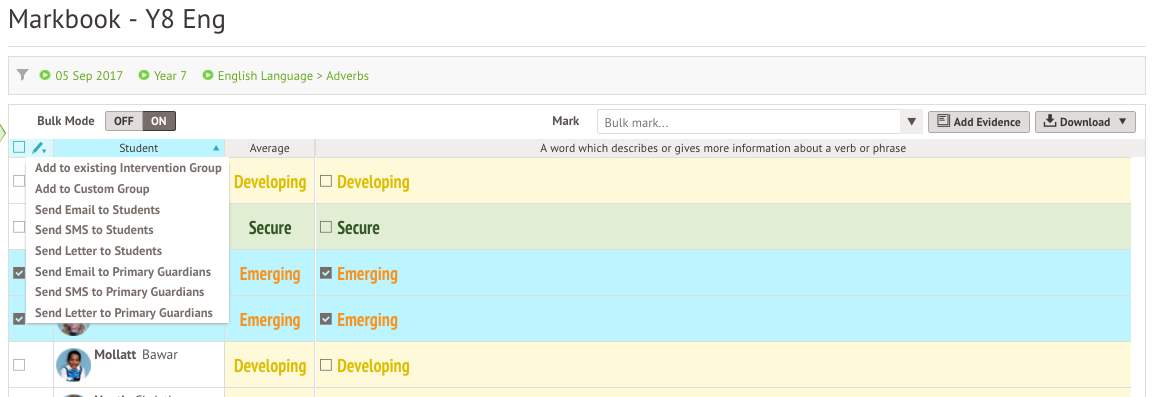Open the pencil bulk actions icon
Screen dimensions: 1152x397
pos(39,148)
